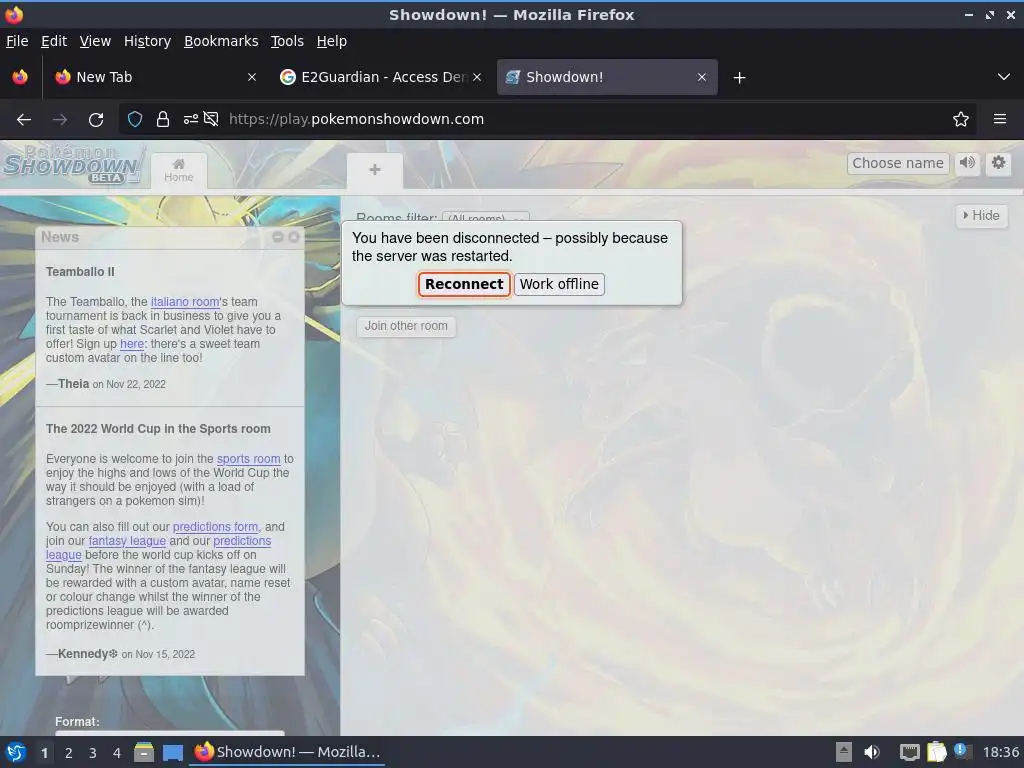Open the Help menu
The image size is (1024, 768).
click(332, 41)
